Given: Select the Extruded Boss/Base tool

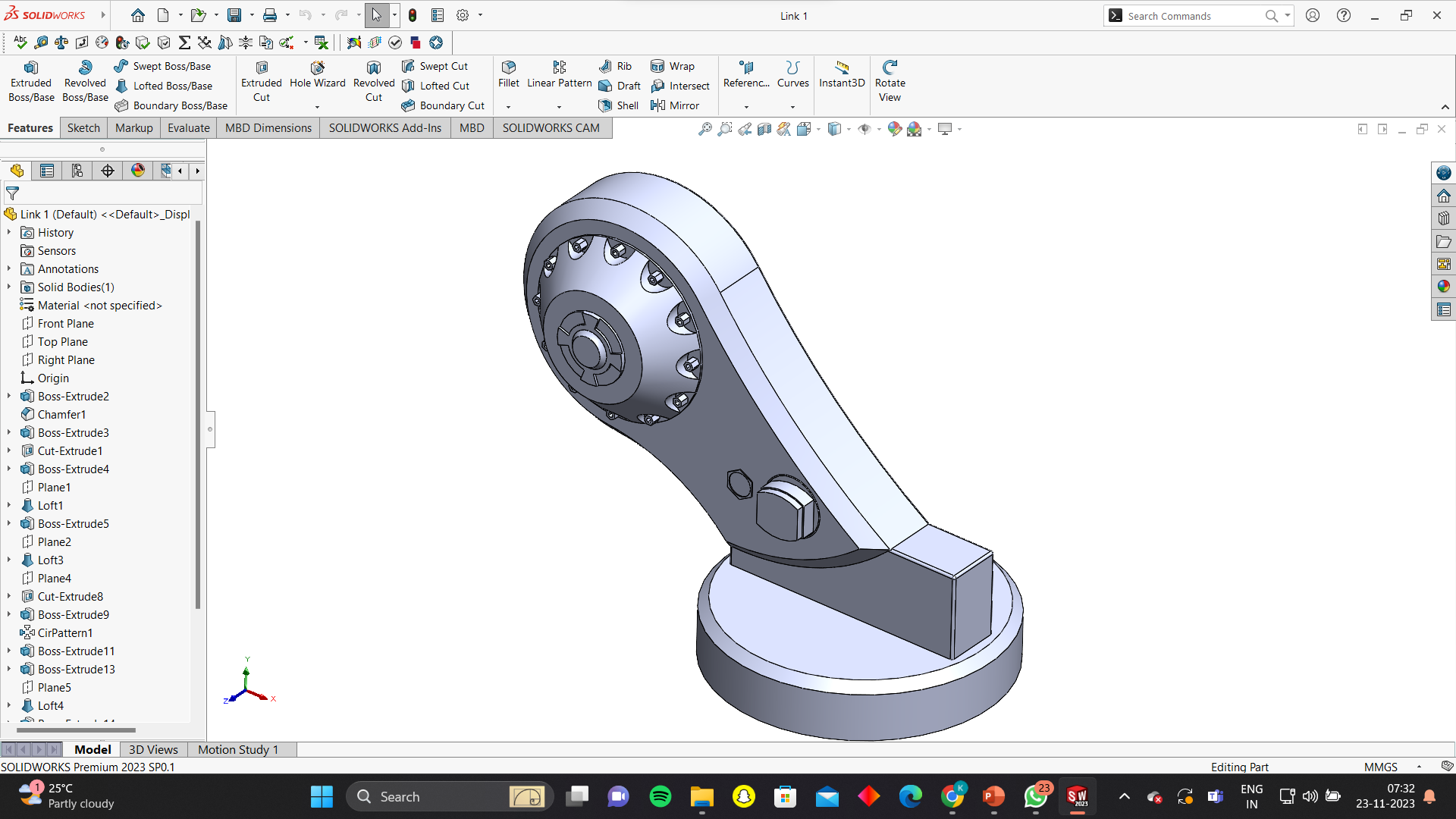Looking at the screenshot, I should coord(31,82).
